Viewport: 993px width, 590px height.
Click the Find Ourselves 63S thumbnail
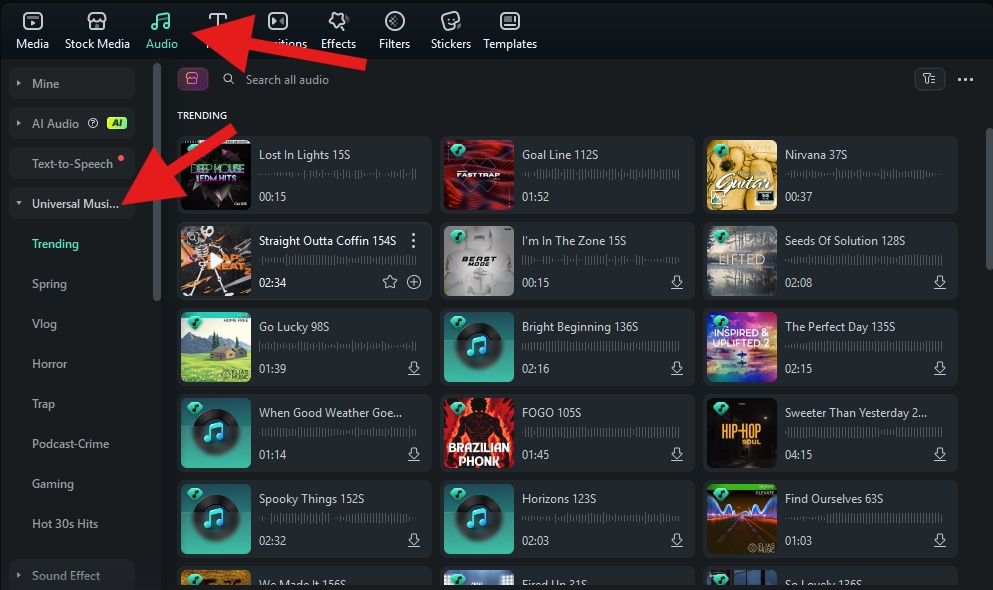click(742, 519)
